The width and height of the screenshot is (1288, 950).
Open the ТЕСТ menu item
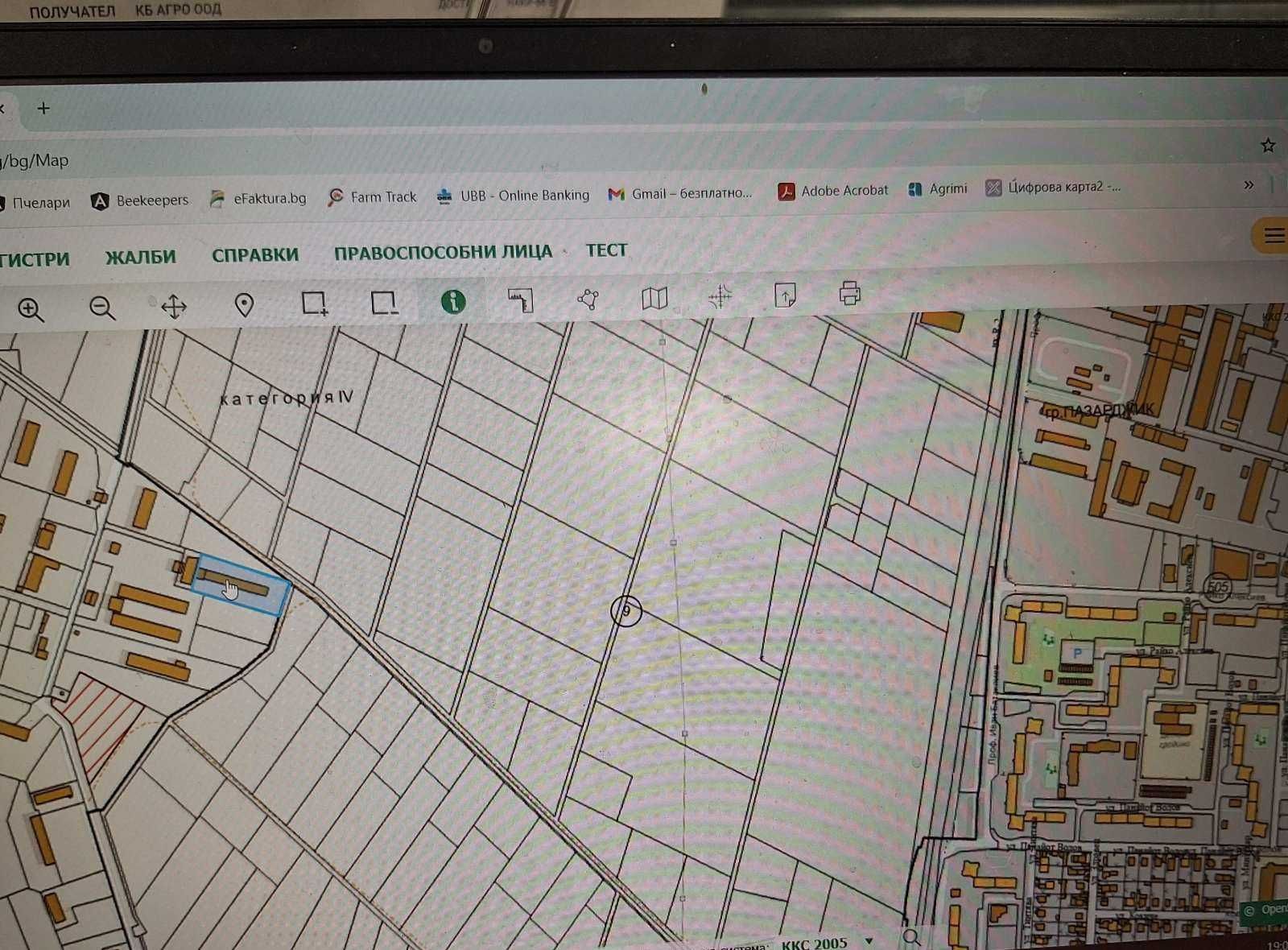coord(606,250)
